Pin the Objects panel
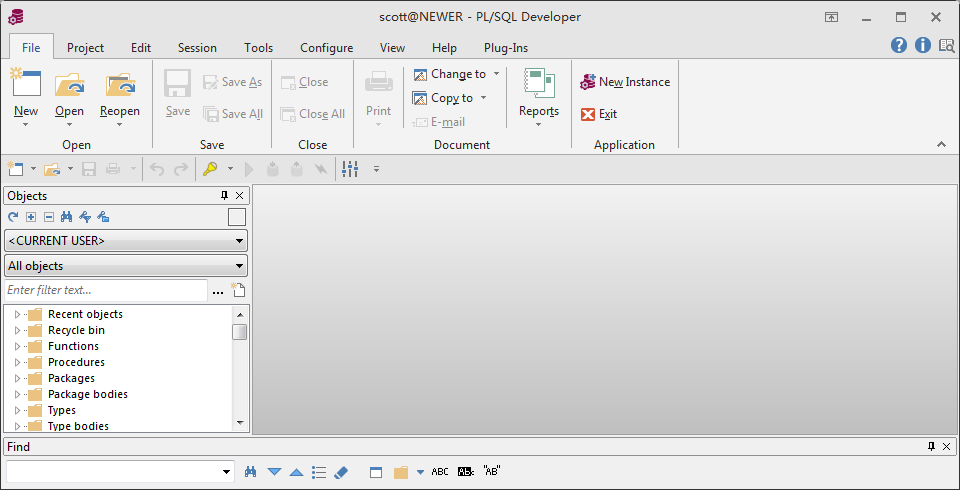The width and height of the screenshot is (960, 490). point(224,195)
